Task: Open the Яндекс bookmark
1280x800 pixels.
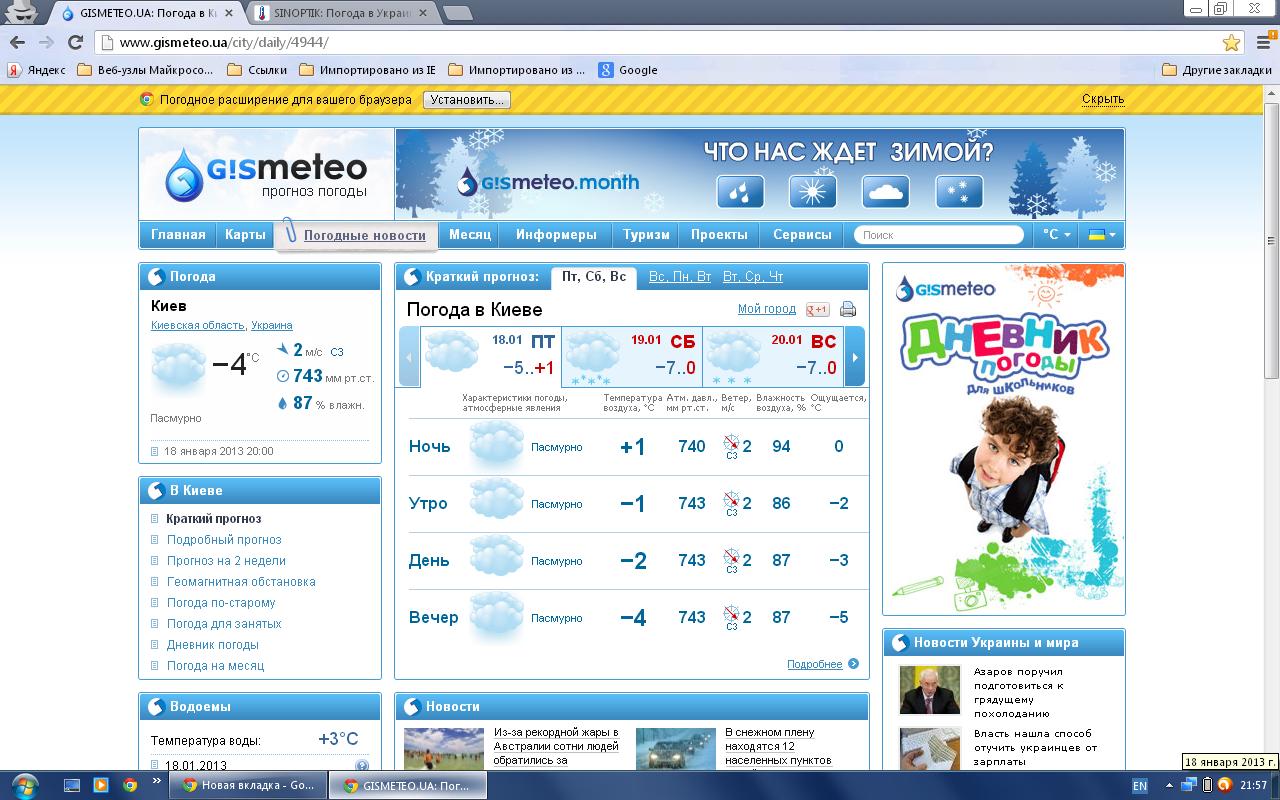Action: [36, 70]
